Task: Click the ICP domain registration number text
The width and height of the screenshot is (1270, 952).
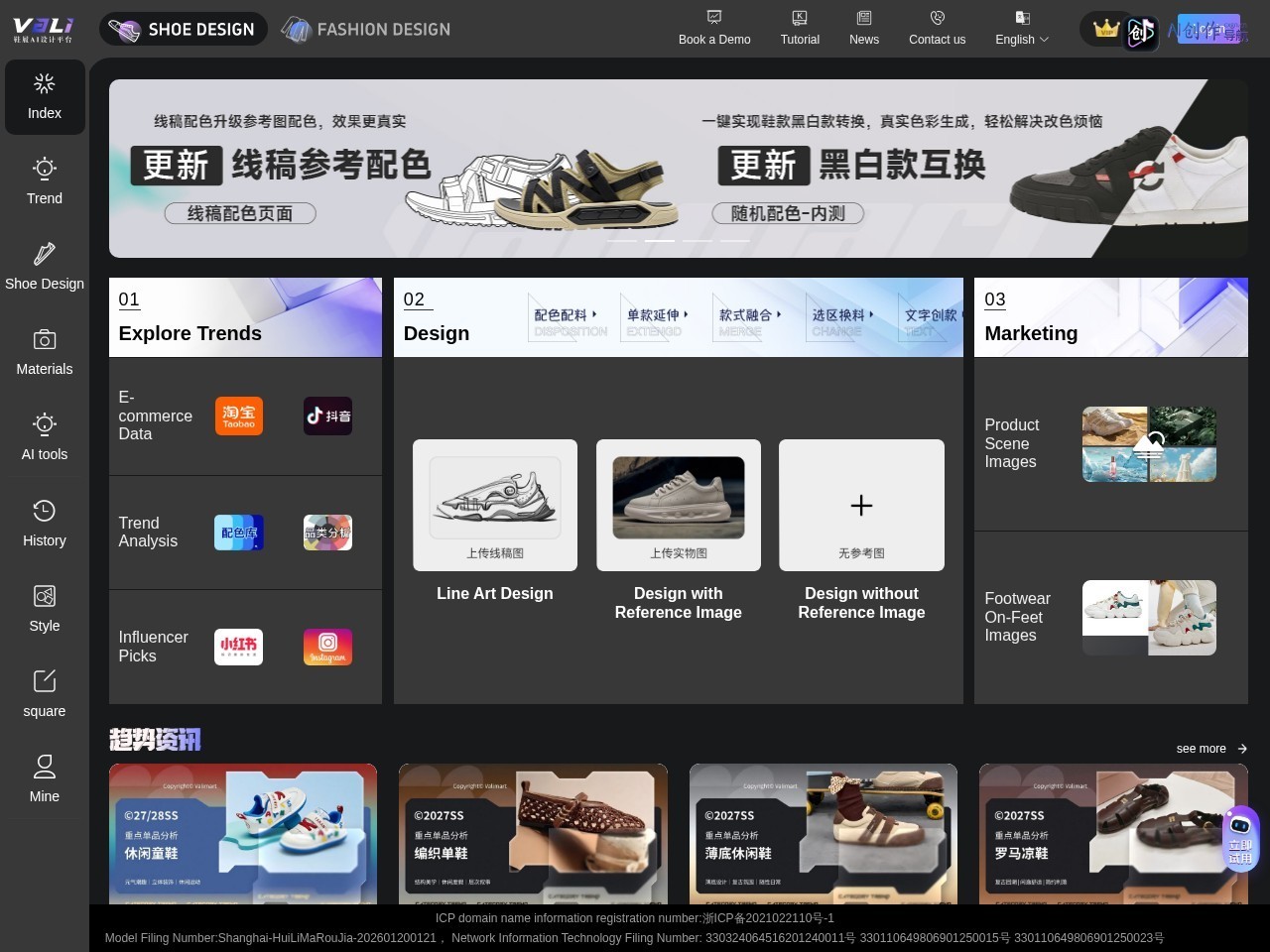Action: 635,918
